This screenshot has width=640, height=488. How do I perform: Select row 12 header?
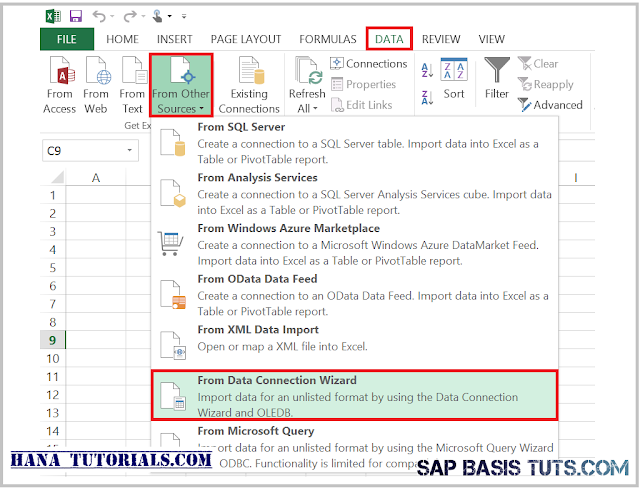pyautogui.click(x=53, y=395)
